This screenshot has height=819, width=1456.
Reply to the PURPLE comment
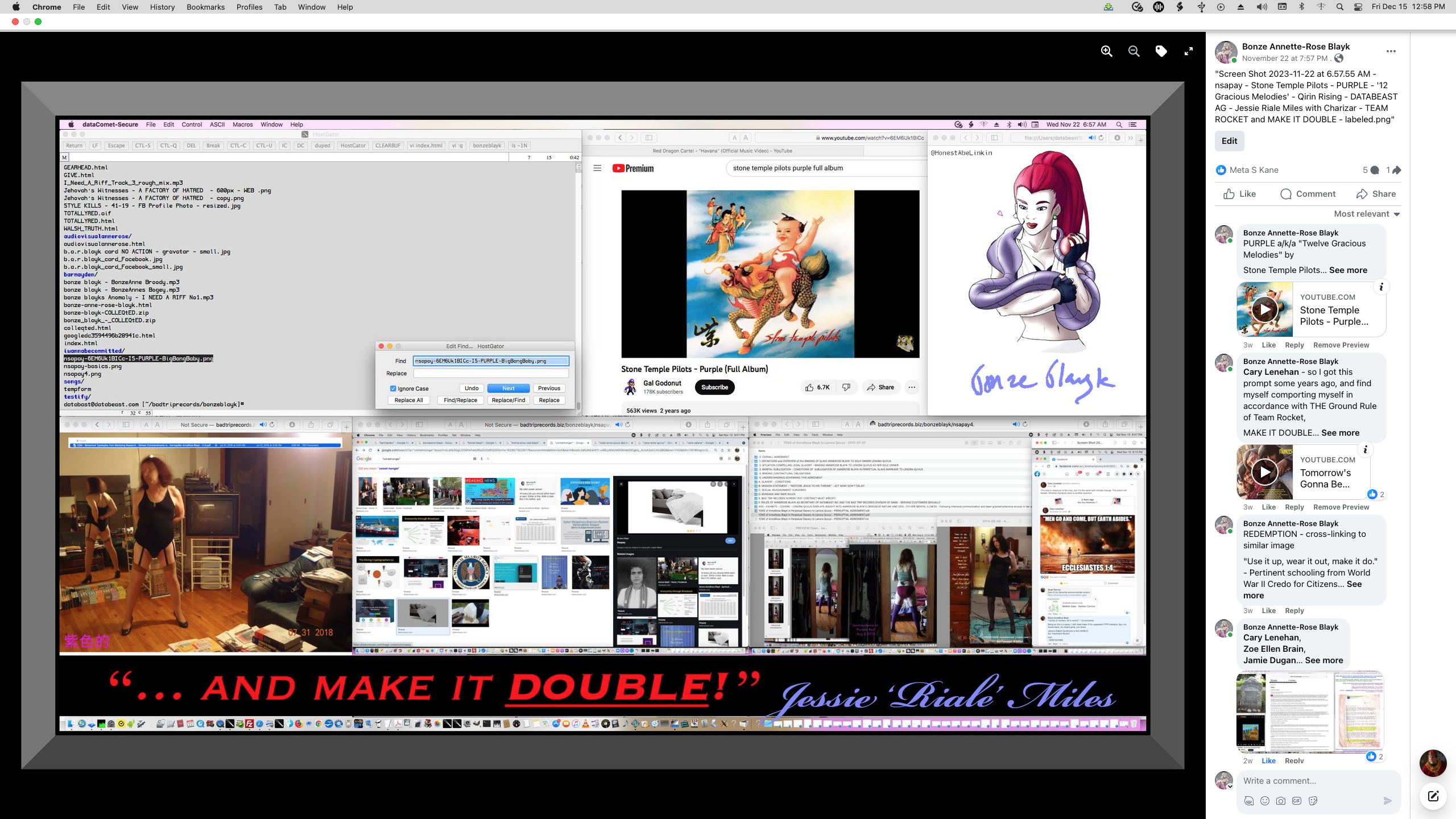[1294, 345]
